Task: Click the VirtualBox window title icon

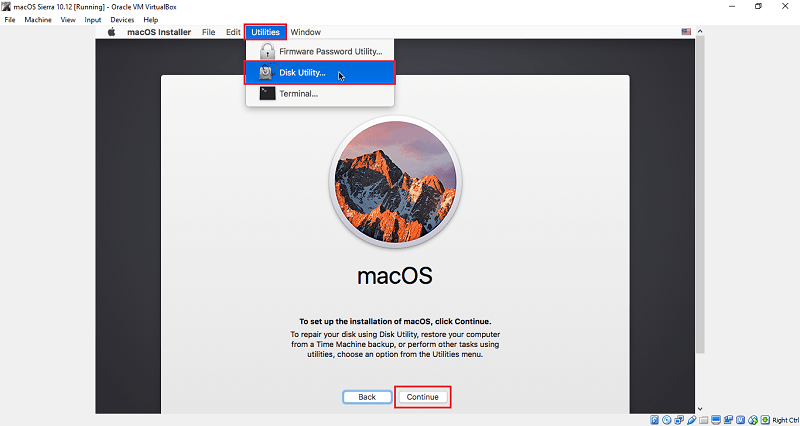Action: (7, 7)
